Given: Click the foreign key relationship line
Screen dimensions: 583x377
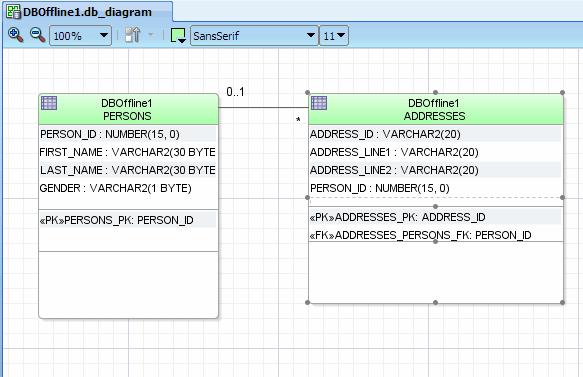Looking at the screenshot, I should (x=263, y=108).
